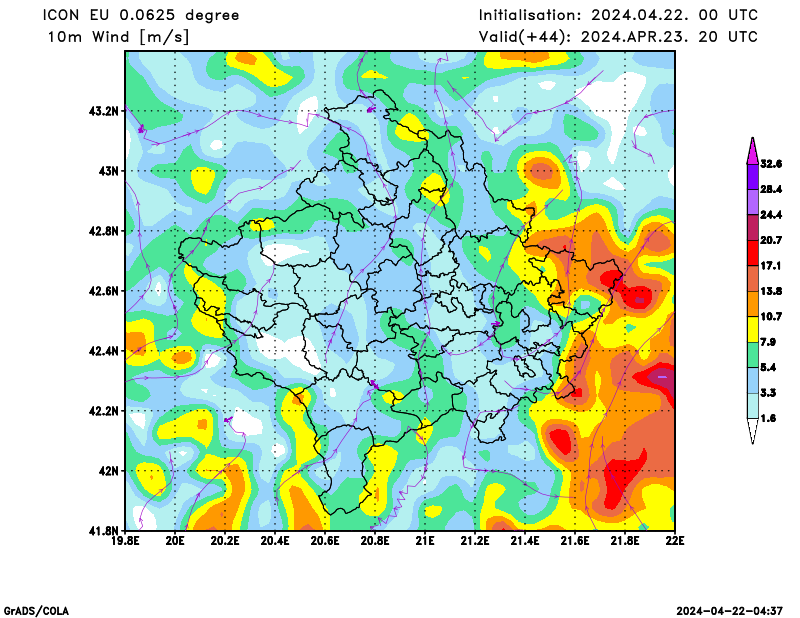800x618 pixels.
Task: Click the 28.4 legend value
Action: pyautogui.click(x=771, y=189)
